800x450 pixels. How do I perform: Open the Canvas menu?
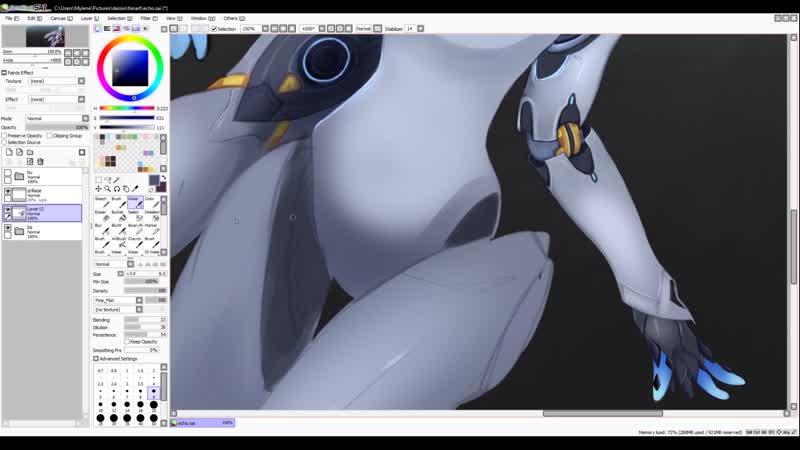pyautogui.click(x=61, y=18)
